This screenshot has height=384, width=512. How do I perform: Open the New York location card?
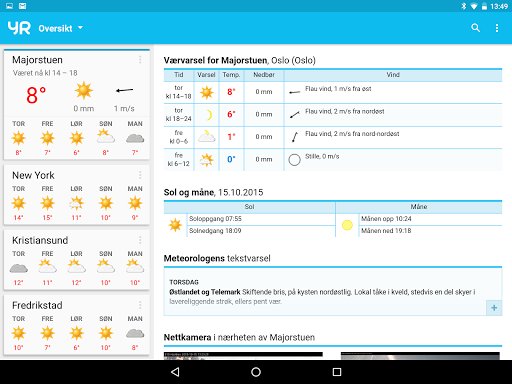tap(77, 195)
